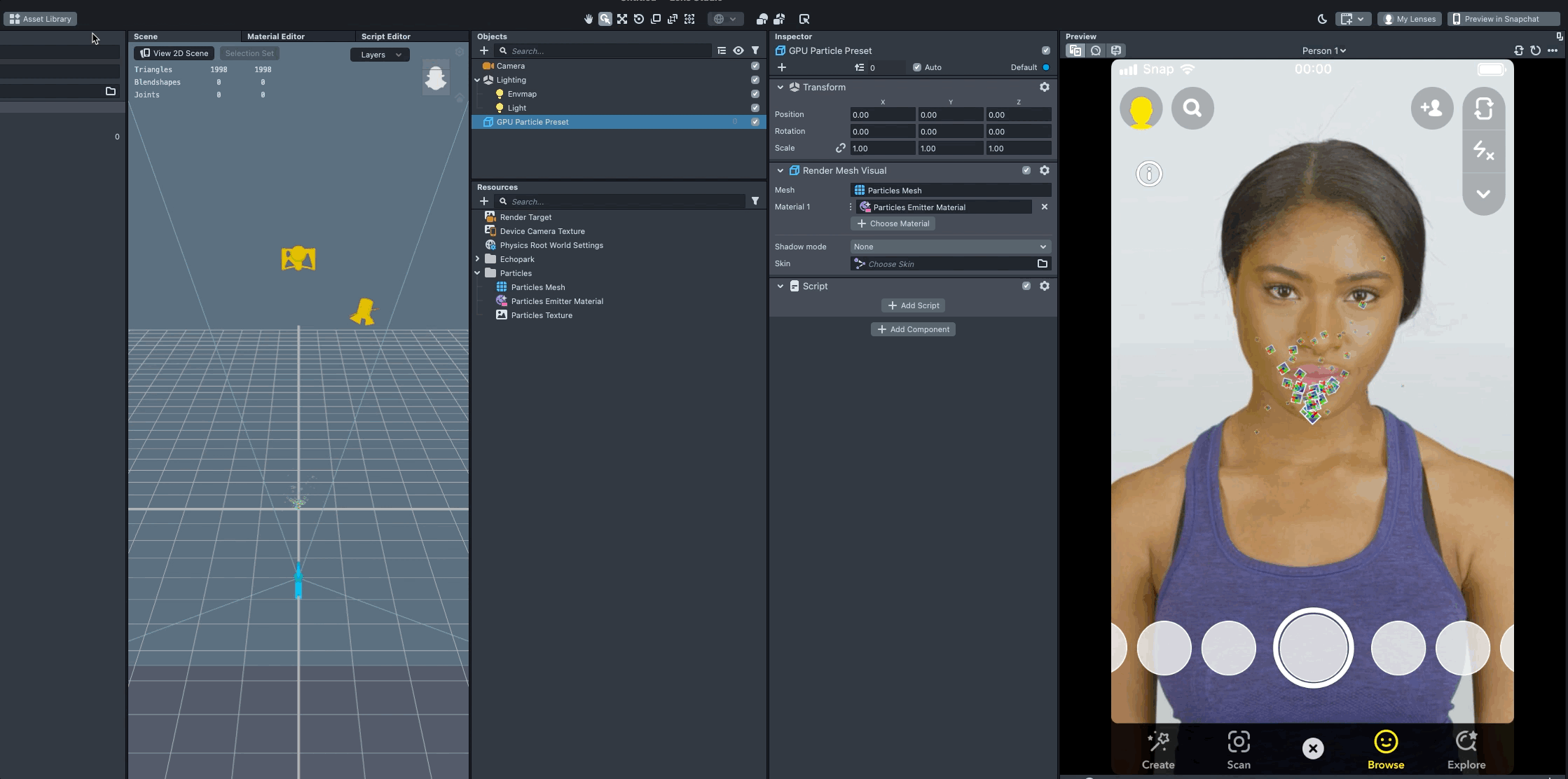Select the Move tool in toolbar
This screenshot has width=1568, height=779.
coord(622,19)
